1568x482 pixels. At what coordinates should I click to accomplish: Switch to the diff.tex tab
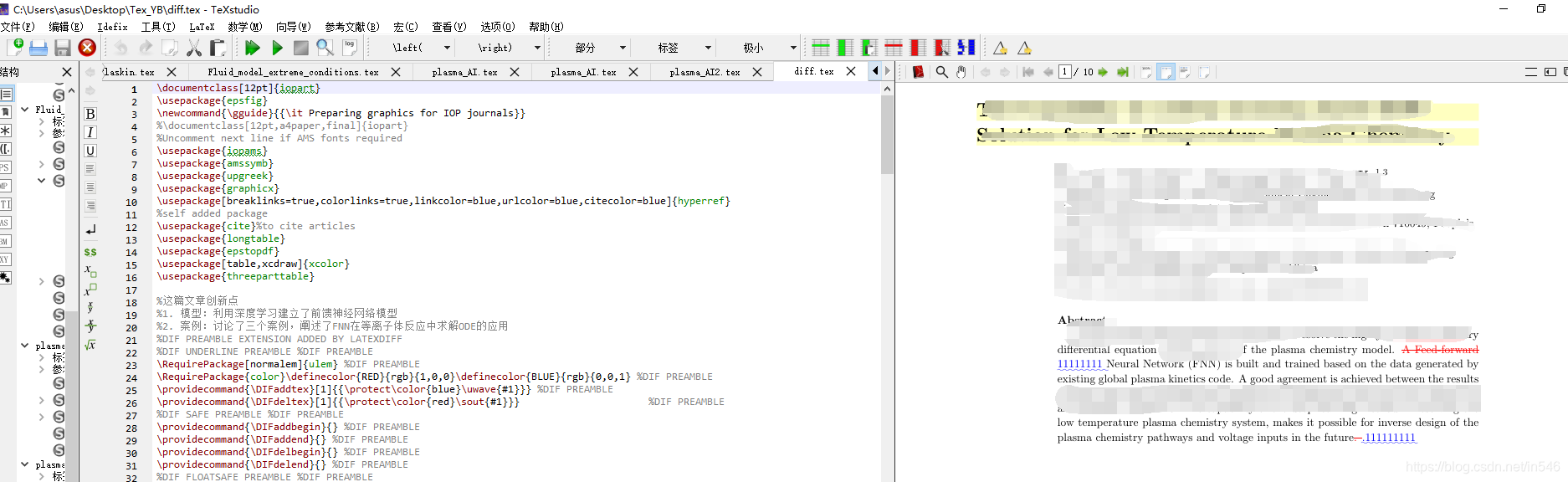coord(814,72)
